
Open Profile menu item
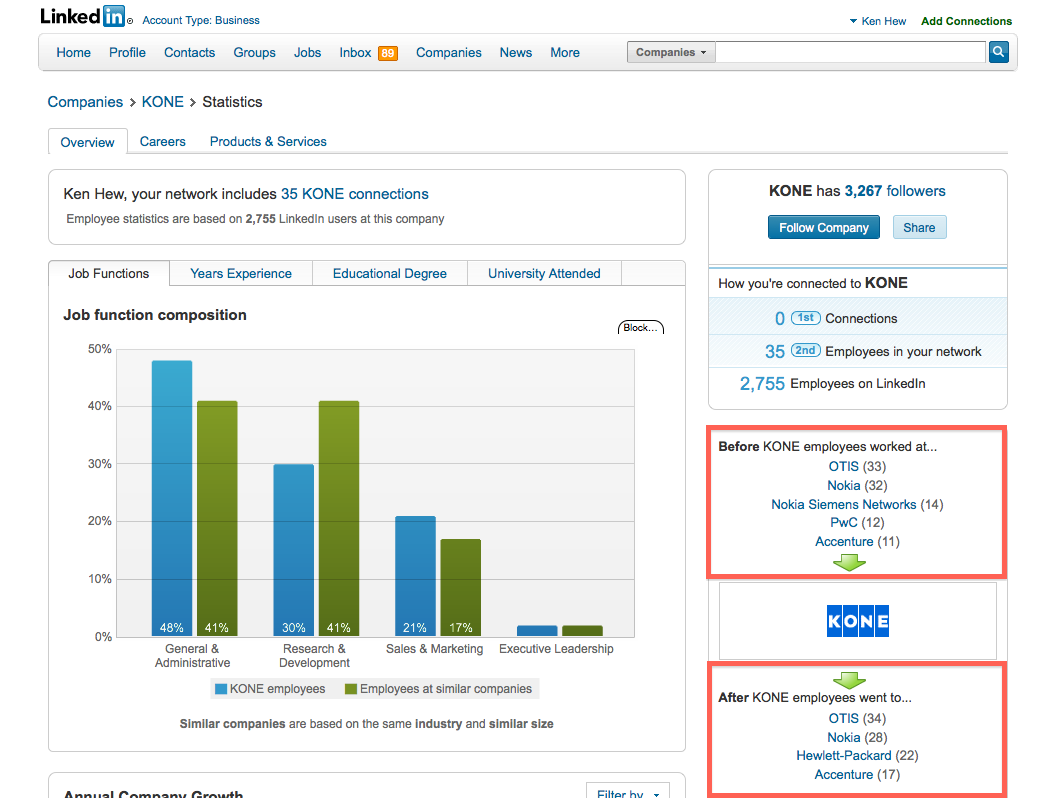tap(127, 52)
